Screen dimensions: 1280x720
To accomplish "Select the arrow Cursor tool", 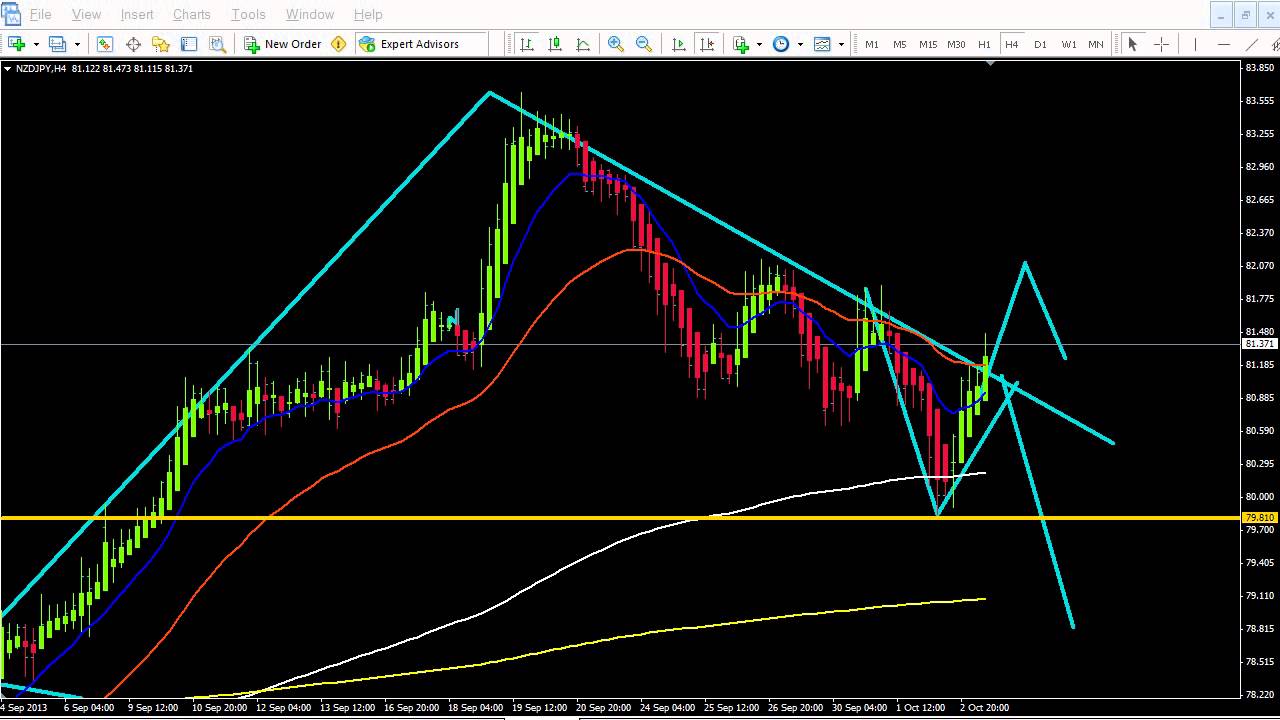I will click(x=1133, y=44).
